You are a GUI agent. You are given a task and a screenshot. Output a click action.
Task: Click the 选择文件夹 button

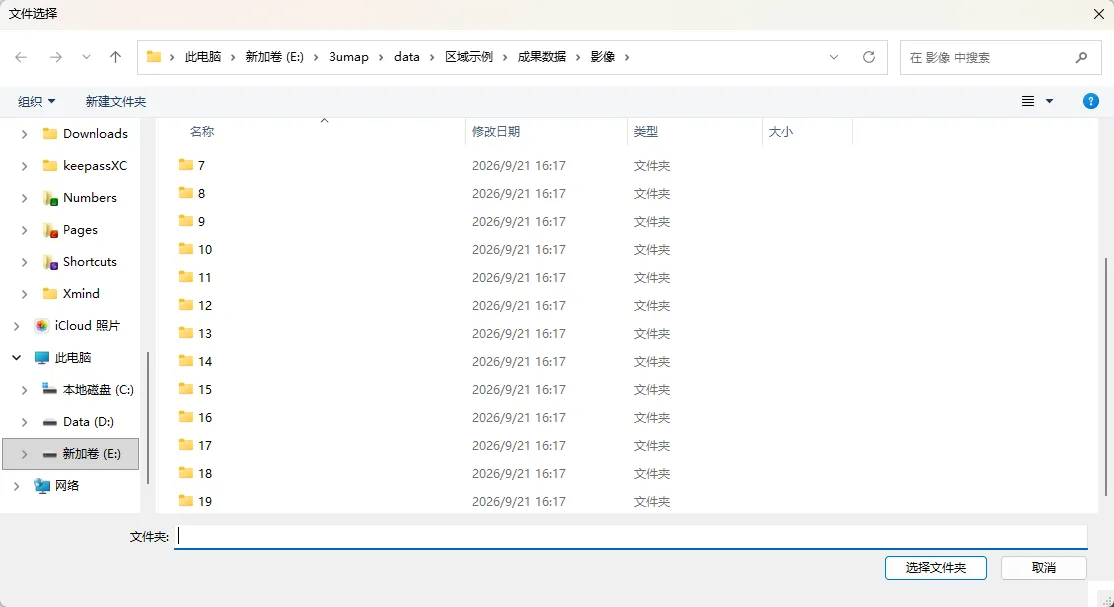click(936, 568)
